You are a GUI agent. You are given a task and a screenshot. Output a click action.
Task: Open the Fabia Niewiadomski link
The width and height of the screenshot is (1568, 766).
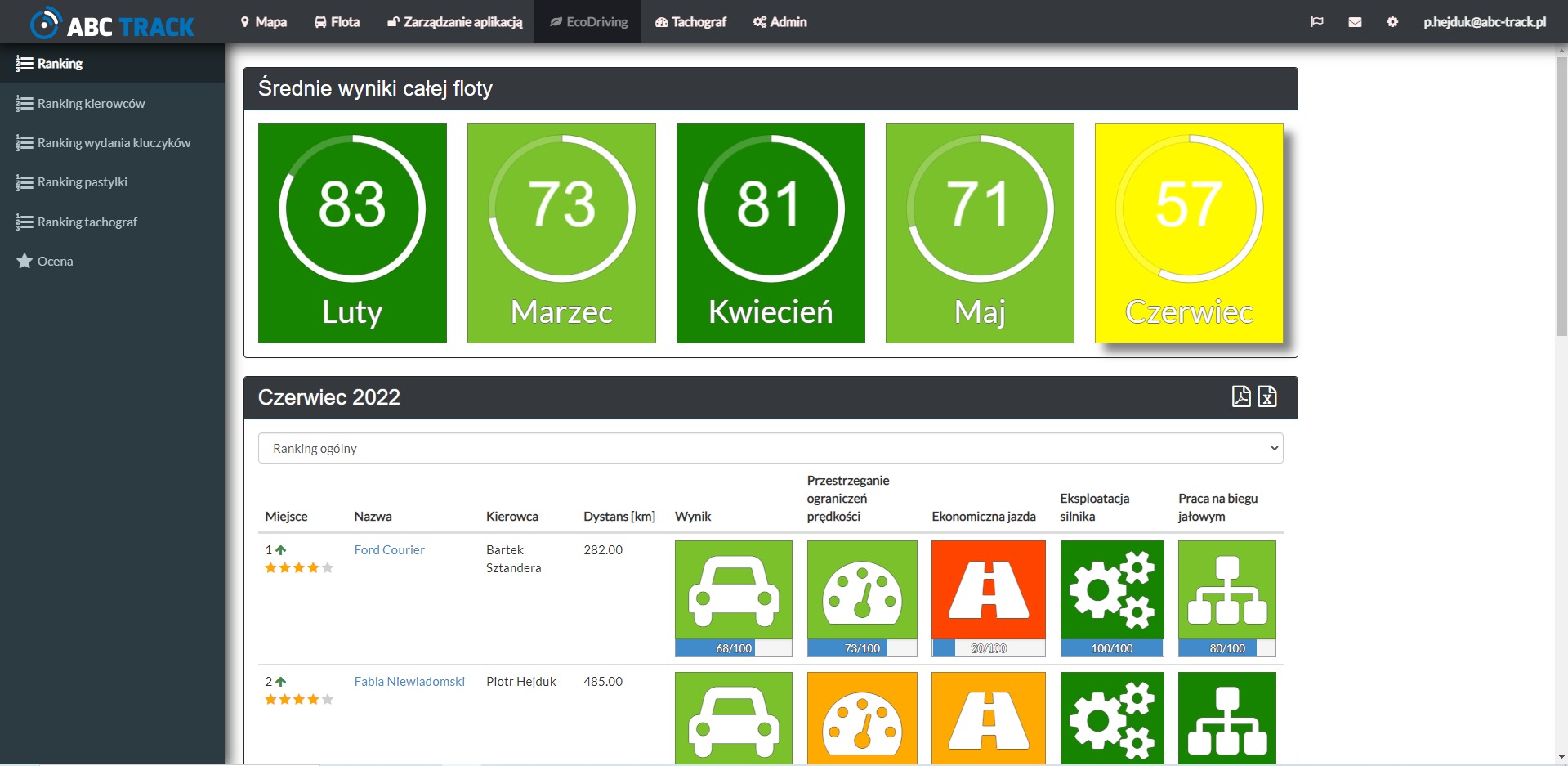(x=409, y=682)
